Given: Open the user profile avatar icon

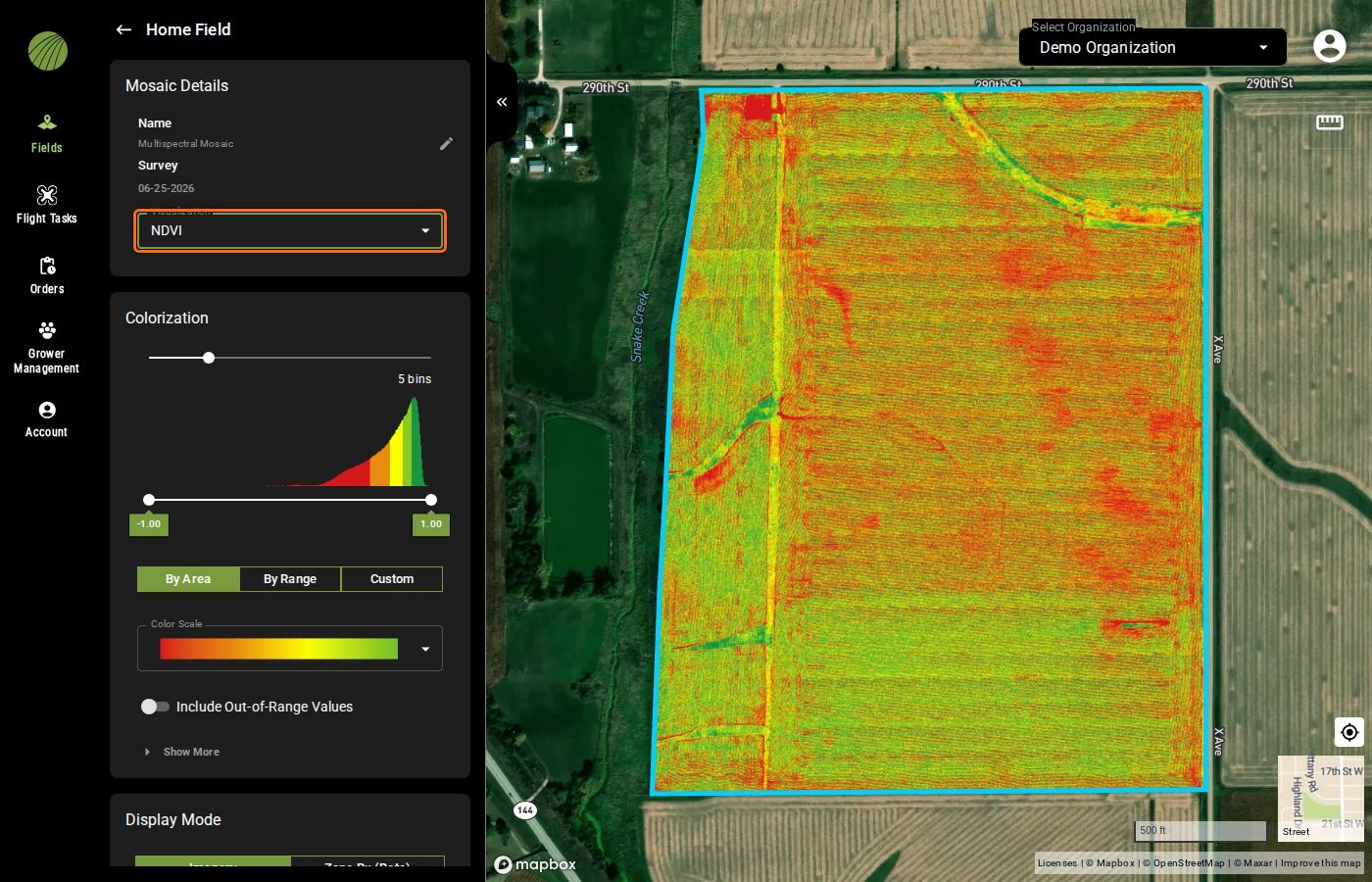Looking at the screenshot, I should tap(1329, 45).
